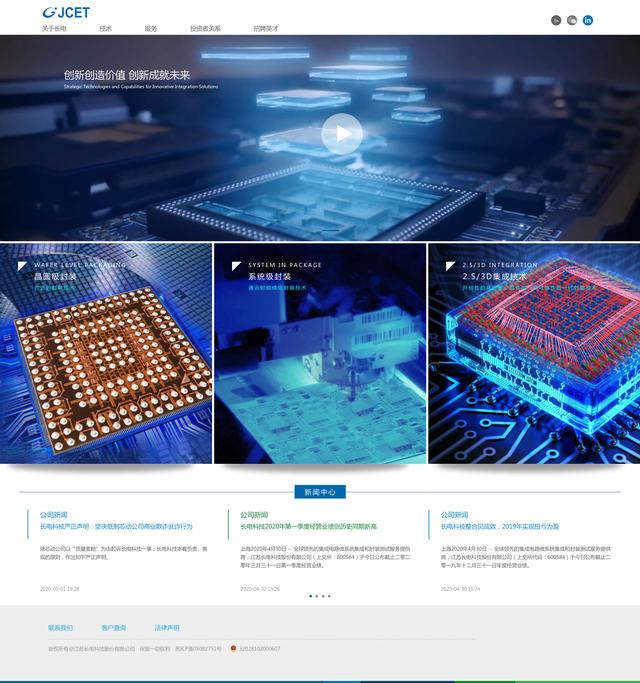Expand 投资者关系 navigation menu
Viewport: 640px width, 683px height.
(205, 29)
